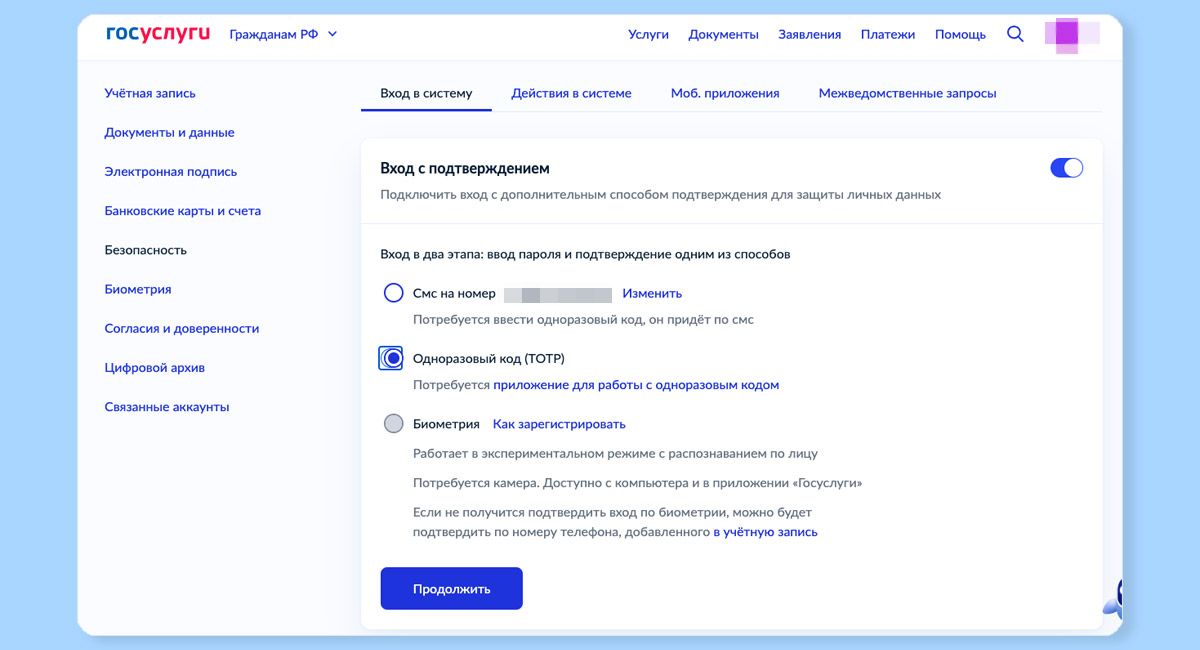Switch to the Действия в системе tab

pyautogui.click(x=571, y=93)
